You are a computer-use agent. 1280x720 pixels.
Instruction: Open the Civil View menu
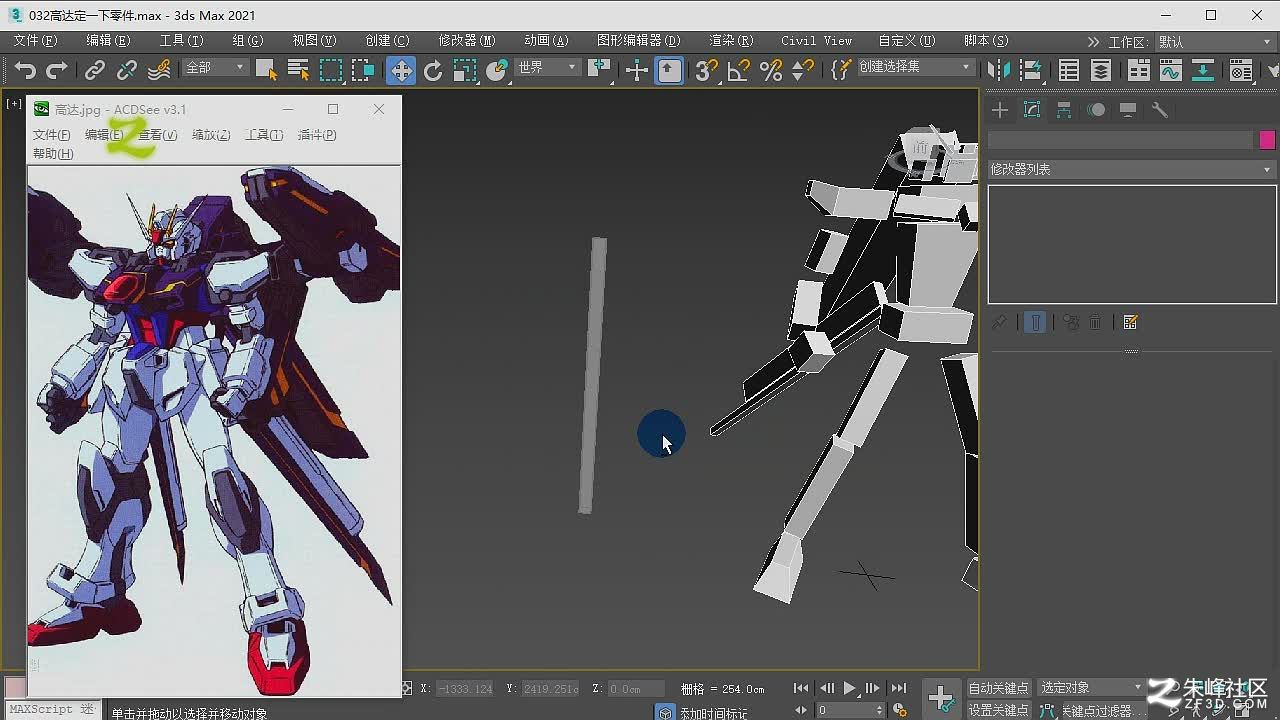pyautogui.click(x=817, y=41)
